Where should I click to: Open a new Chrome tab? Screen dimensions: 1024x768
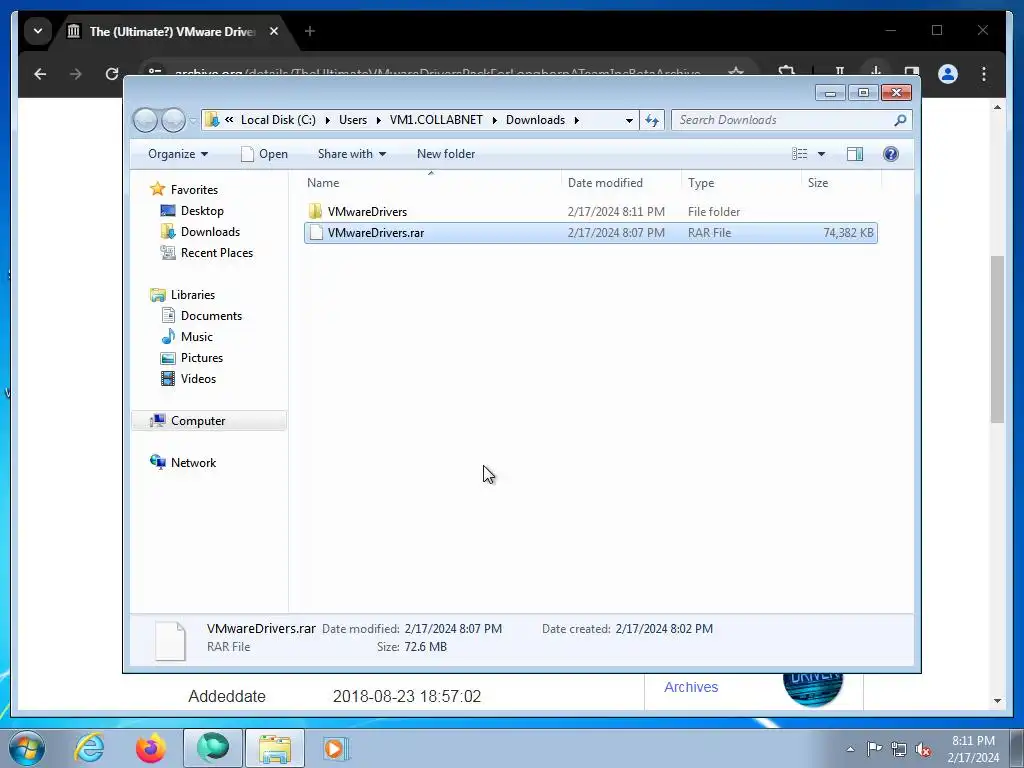[x=310, y=31]
